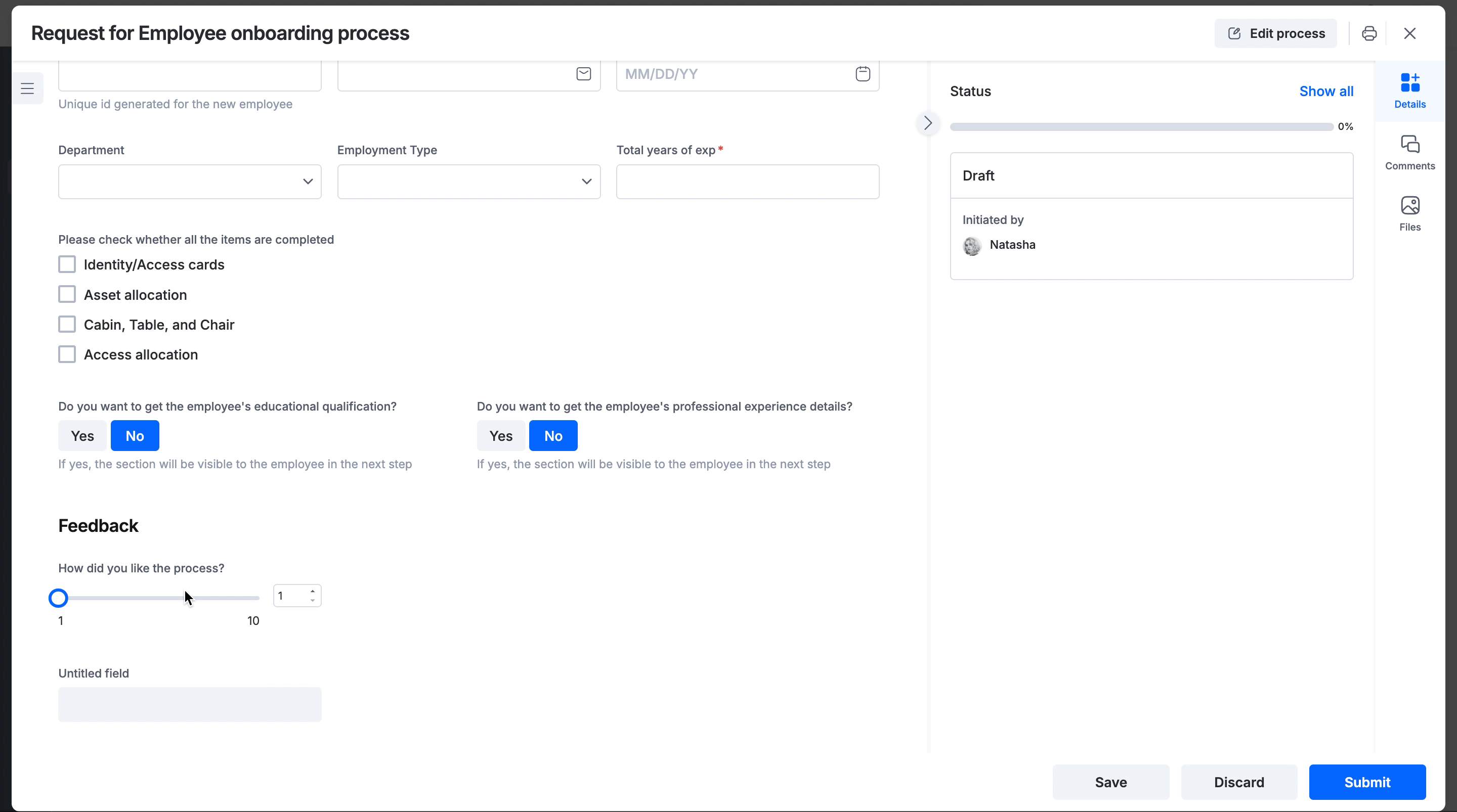Expand the Department dropdown
This screenshot has width=1457, height=812.
click(x=190, y=182)
